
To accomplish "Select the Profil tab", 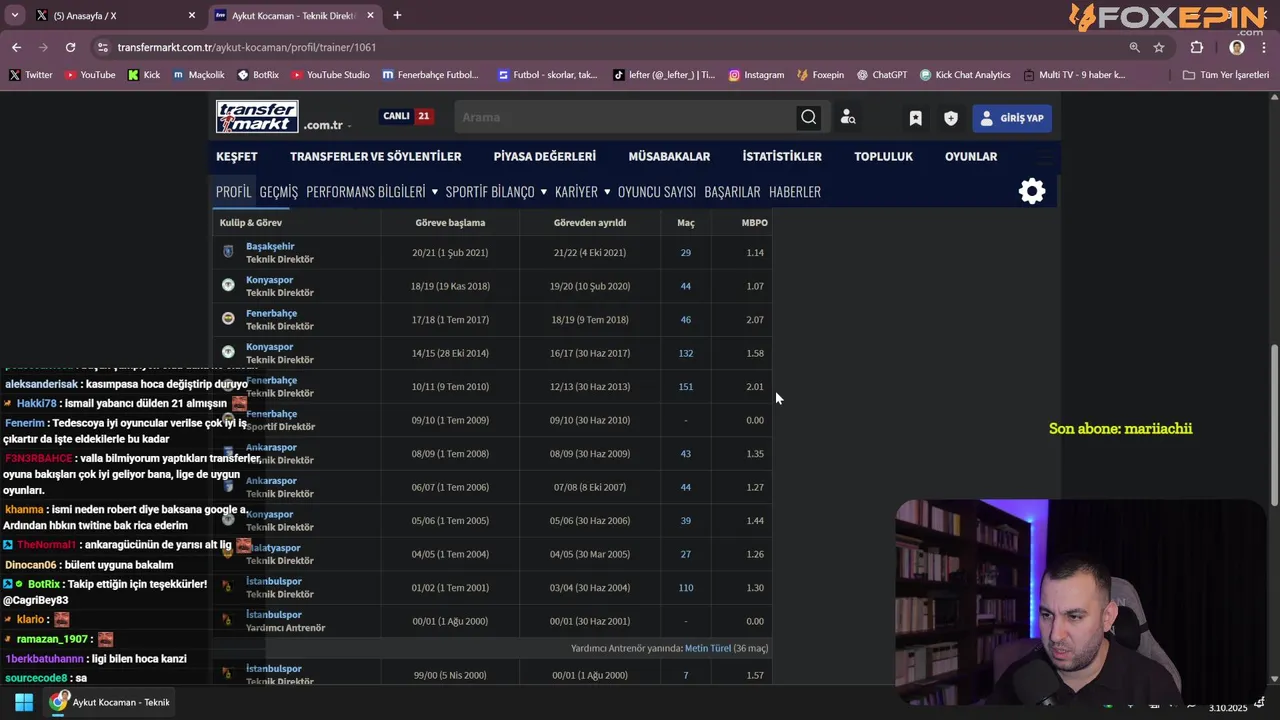I will pyautogui.click(x=233, y=191).
